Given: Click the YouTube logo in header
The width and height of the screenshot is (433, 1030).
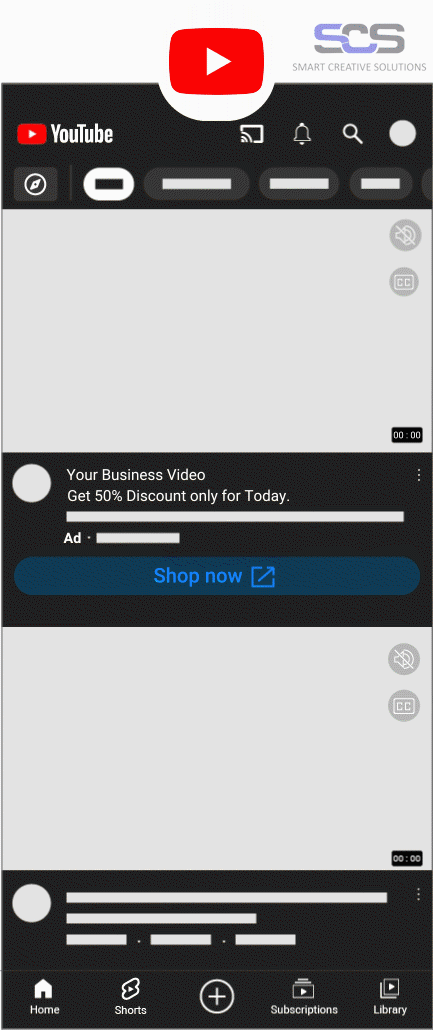Looking at the screenshot, I should point(65,135).
